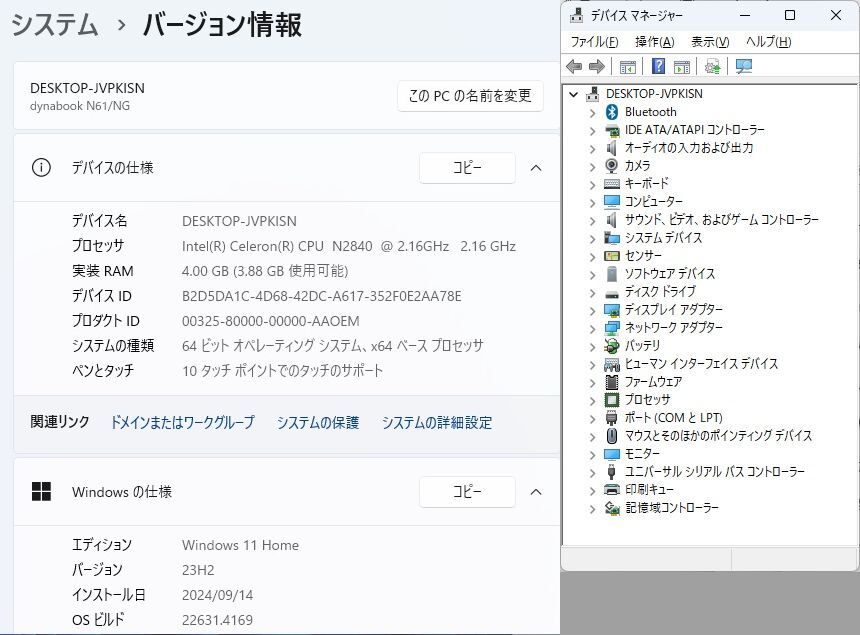Image resolution: width=860 pixels, height=635 pixels.
Task: Click the Windows logo beside Windows の仕様
Action: (x=41, y=491)
